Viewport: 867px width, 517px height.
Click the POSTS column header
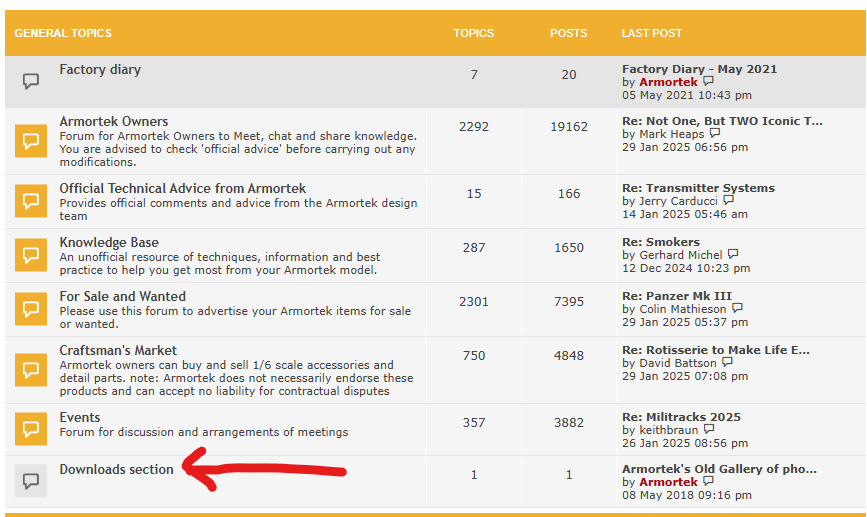pos(568,33)
